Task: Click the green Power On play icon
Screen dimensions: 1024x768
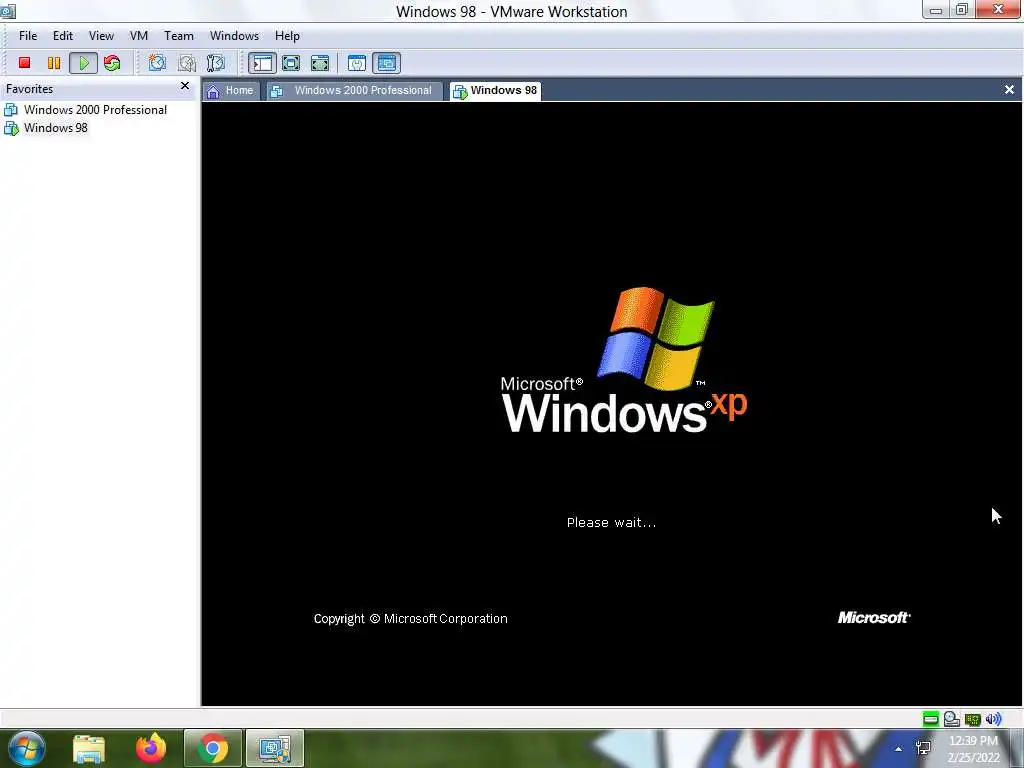Action: click(84, 63)
